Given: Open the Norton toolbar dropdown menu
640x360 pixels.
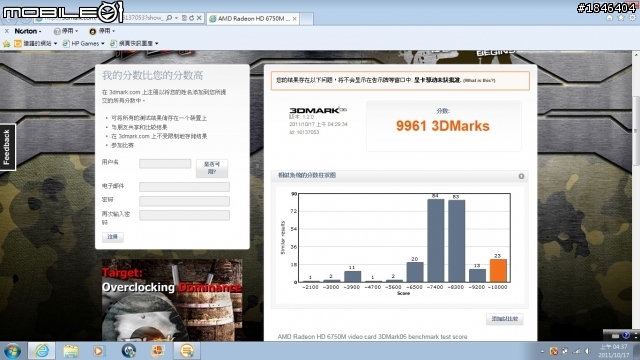Looking at the screenshot, I should (28, 31).
